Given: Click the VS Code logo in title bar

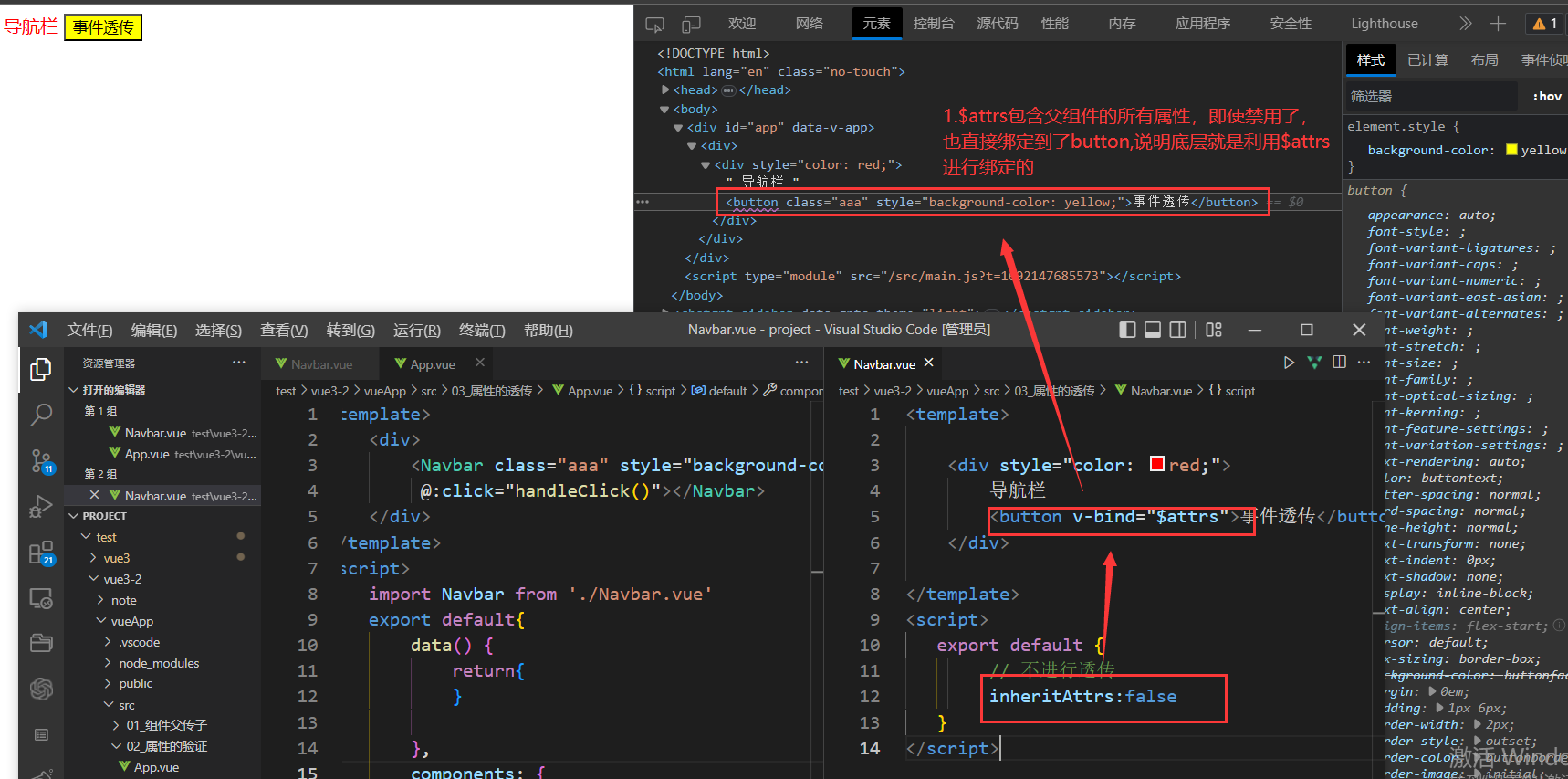Looking at the screenshot, I should (x=38, y=330).
